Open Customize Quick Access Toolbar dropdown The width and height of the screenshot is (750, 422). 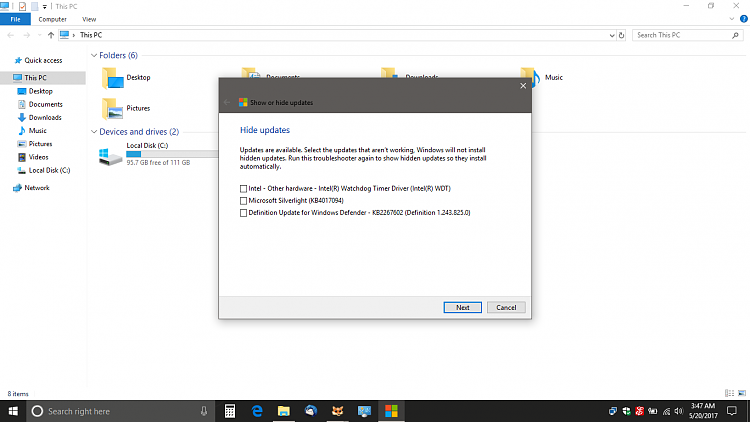tap(44, 7)
